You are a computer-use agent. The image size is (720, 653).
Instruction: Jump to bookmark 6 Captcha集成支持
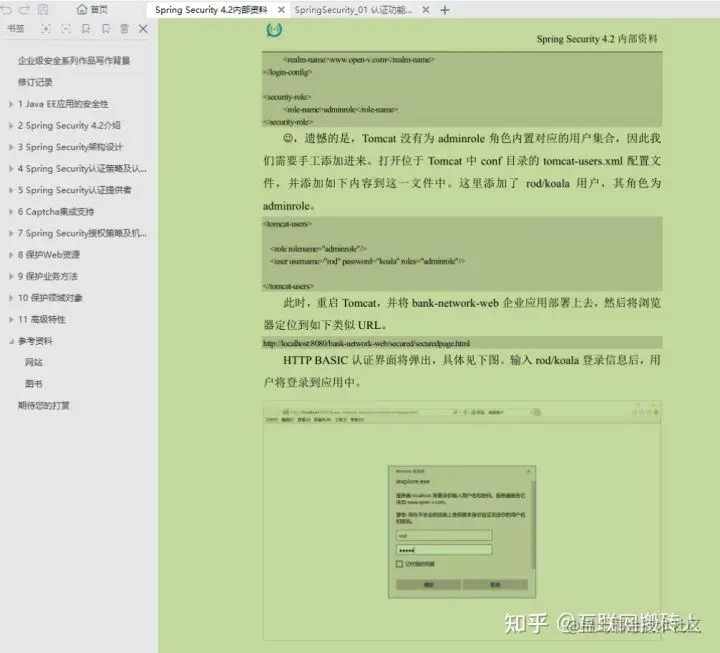point(56,212)
